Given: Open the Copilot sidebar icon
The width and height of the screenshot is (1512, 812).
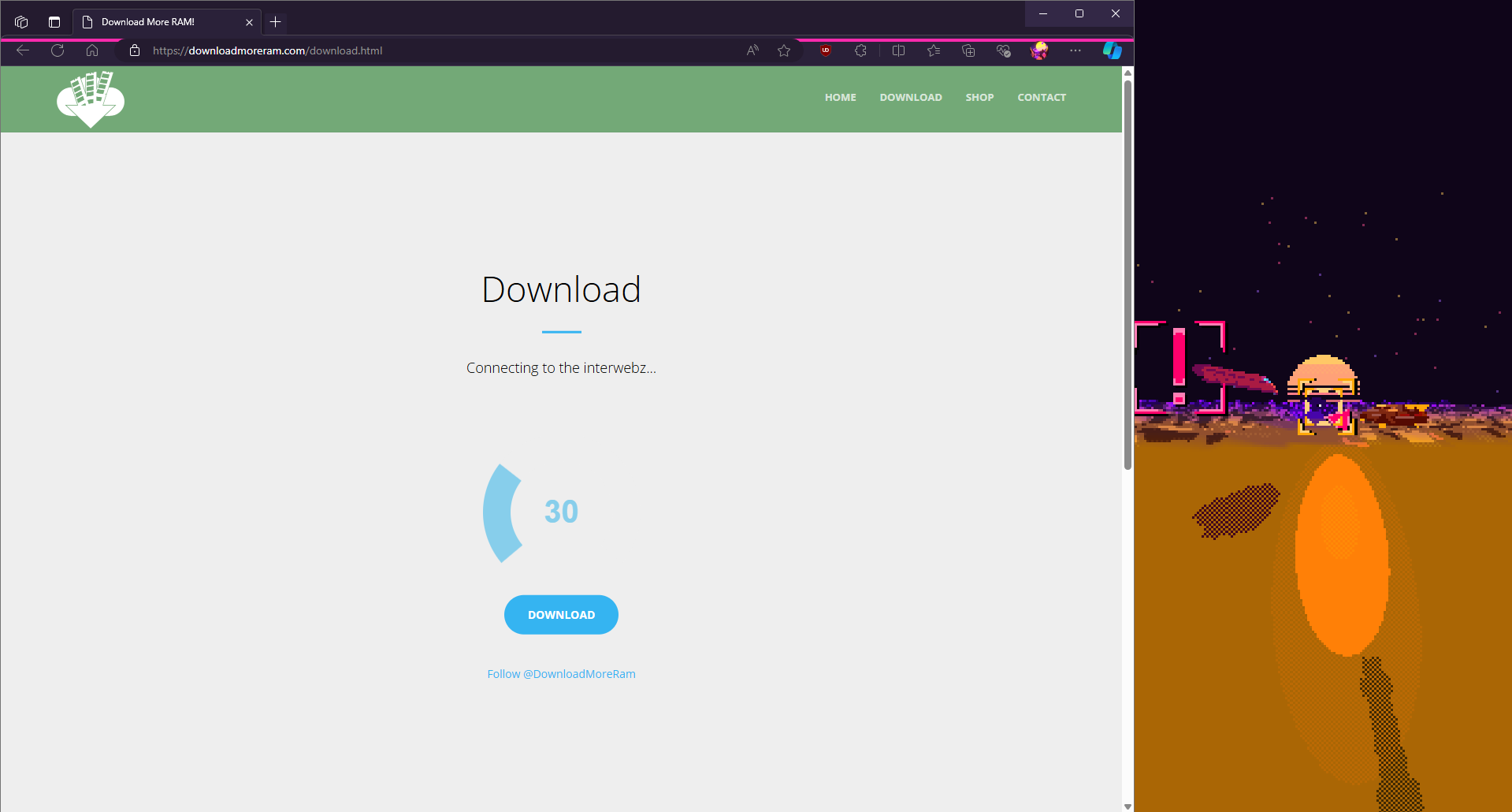Looking at the screenshot, I should (x=1112, y=50).
